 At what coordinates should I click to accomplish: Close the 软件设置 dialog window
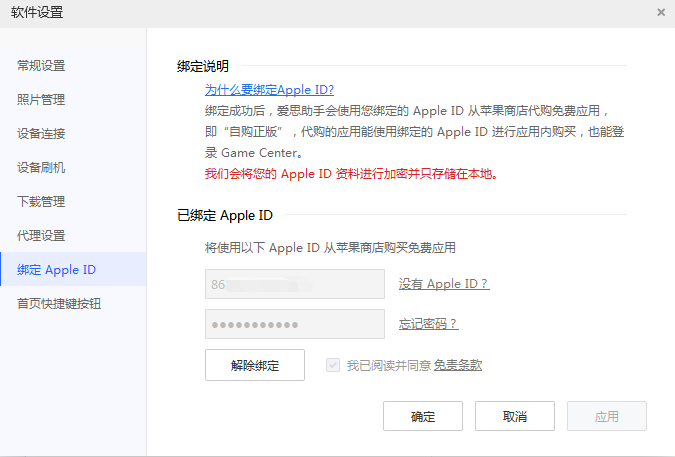click(x=660, y=12)
